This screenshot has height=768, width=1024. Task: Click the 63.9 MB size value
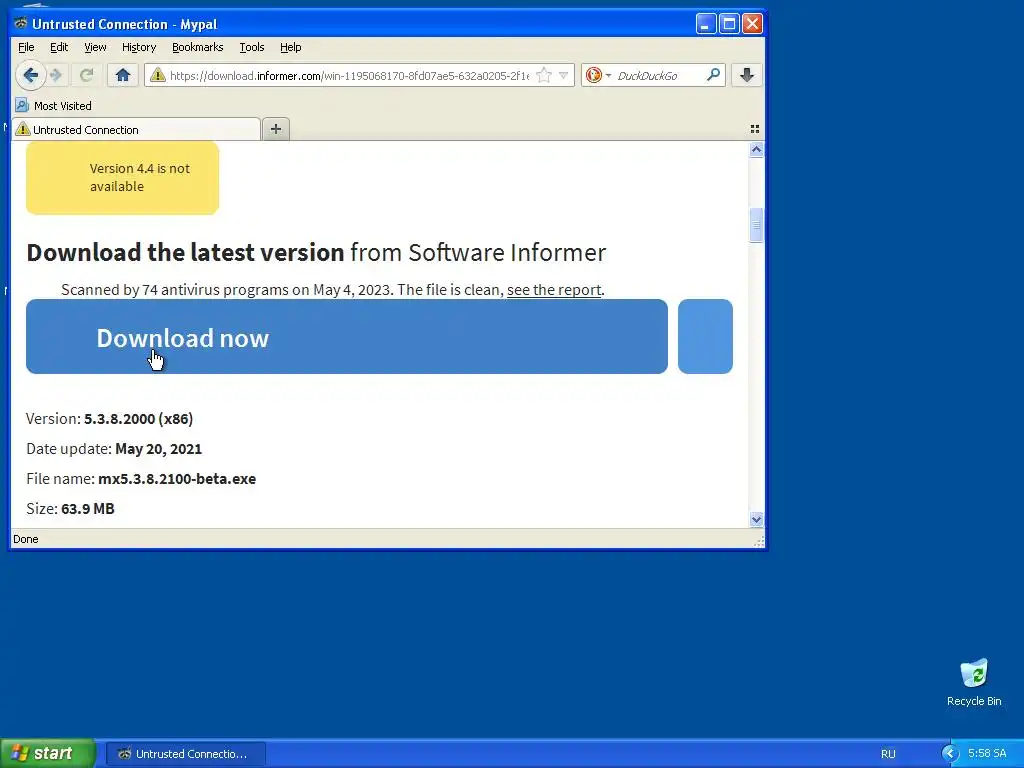click(88, 509)
